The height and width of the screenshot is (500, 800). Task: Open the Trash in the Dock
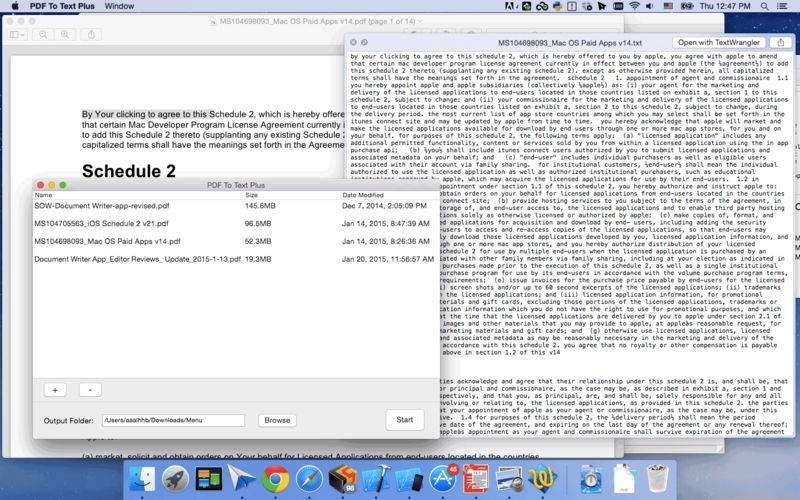(657, 479)
